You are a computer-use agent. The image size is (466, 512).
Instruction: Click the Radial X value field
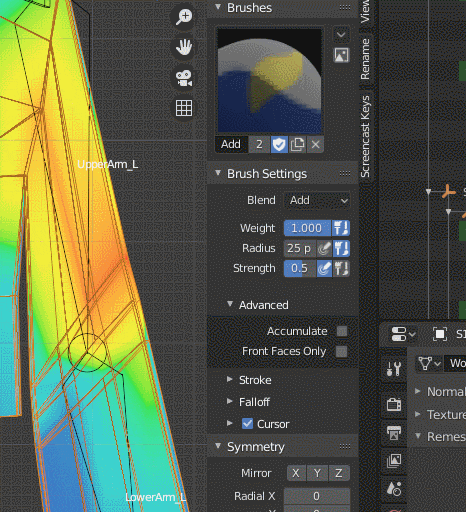point(317,496)
